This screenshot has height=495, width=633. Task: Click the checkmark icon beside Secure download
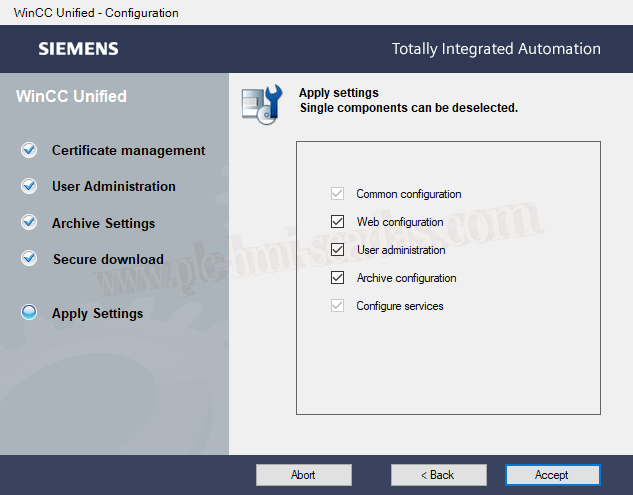click(x=29, y=259)
